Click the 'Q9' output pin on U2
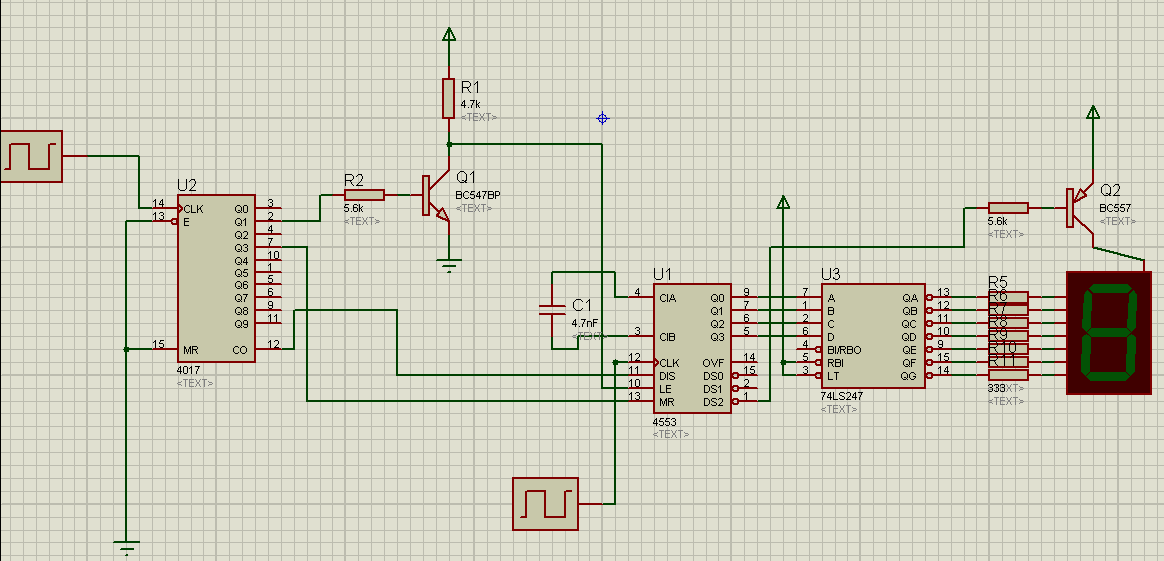The width and height of the screenshot is (1164, 561). [x=241, y=324]
